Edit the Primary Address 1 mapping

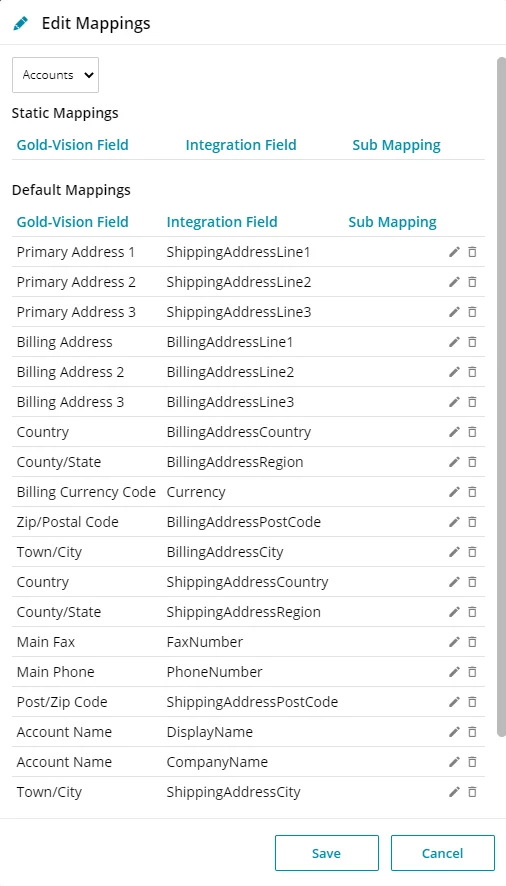point(454,252)
